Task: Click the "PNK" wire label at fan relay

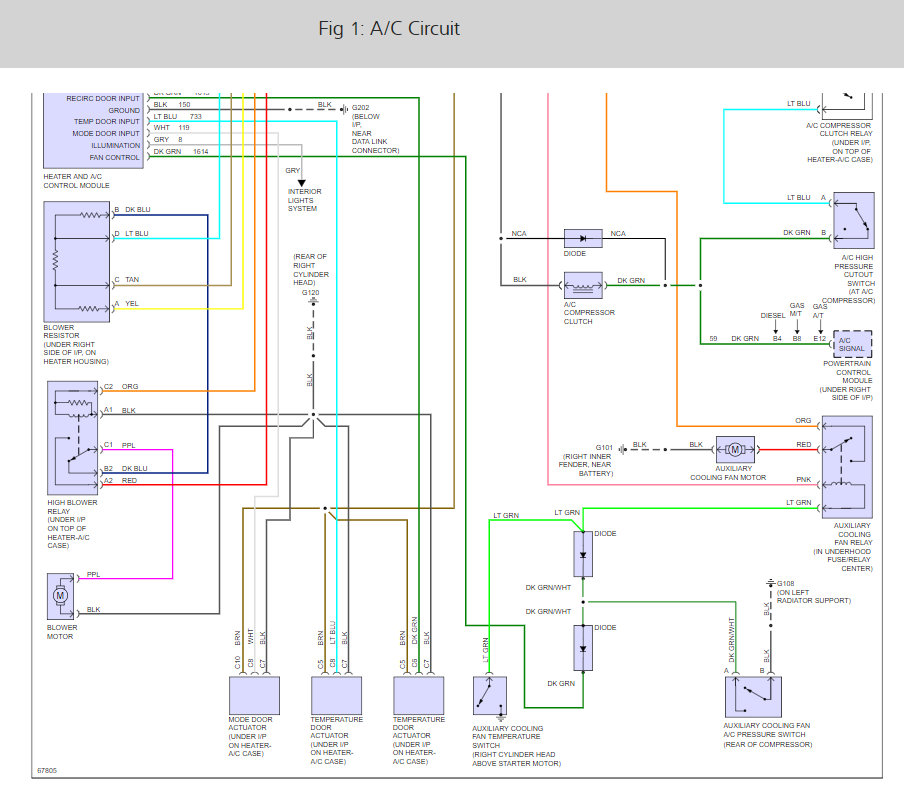Action: (804, 480)
